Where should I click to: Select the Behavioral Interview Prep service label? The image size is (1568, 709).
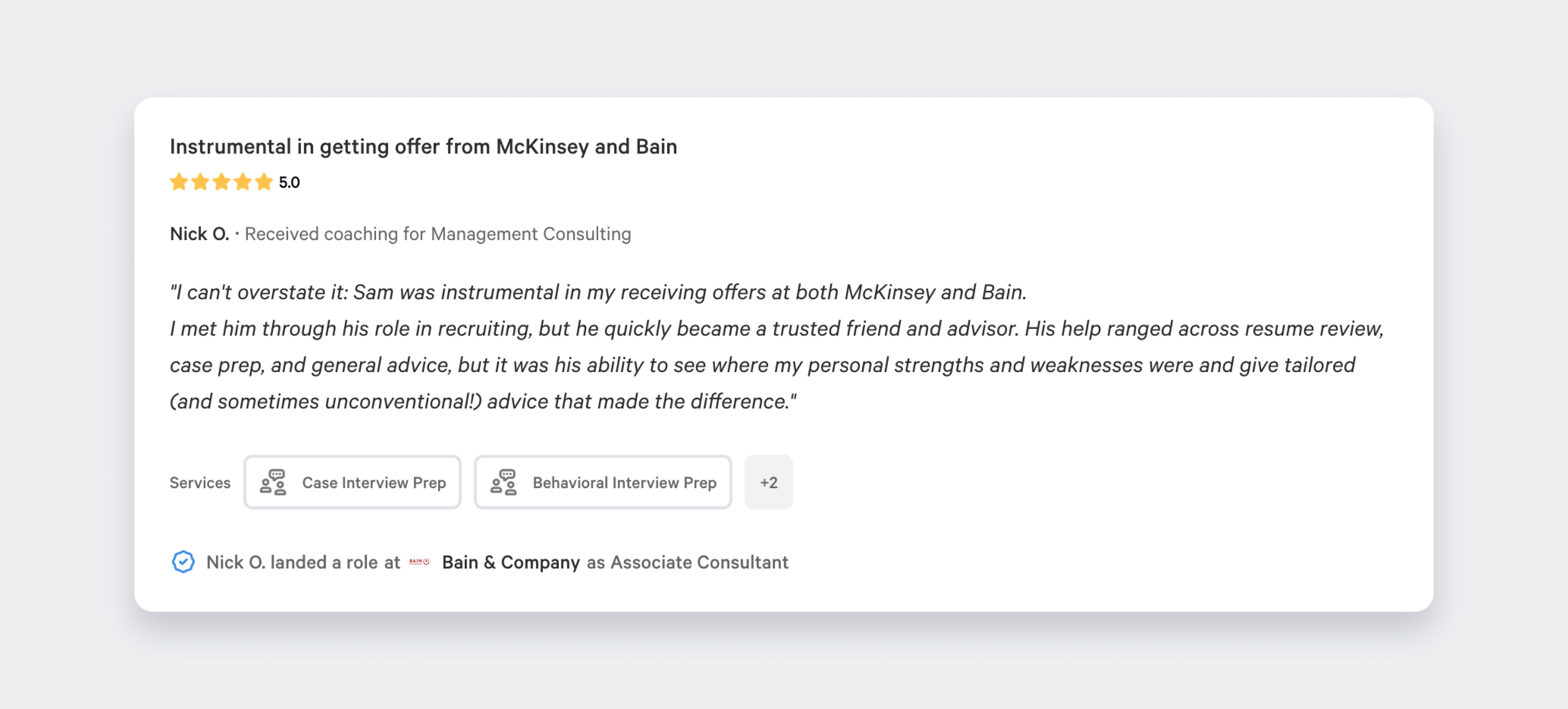(624, 483)
